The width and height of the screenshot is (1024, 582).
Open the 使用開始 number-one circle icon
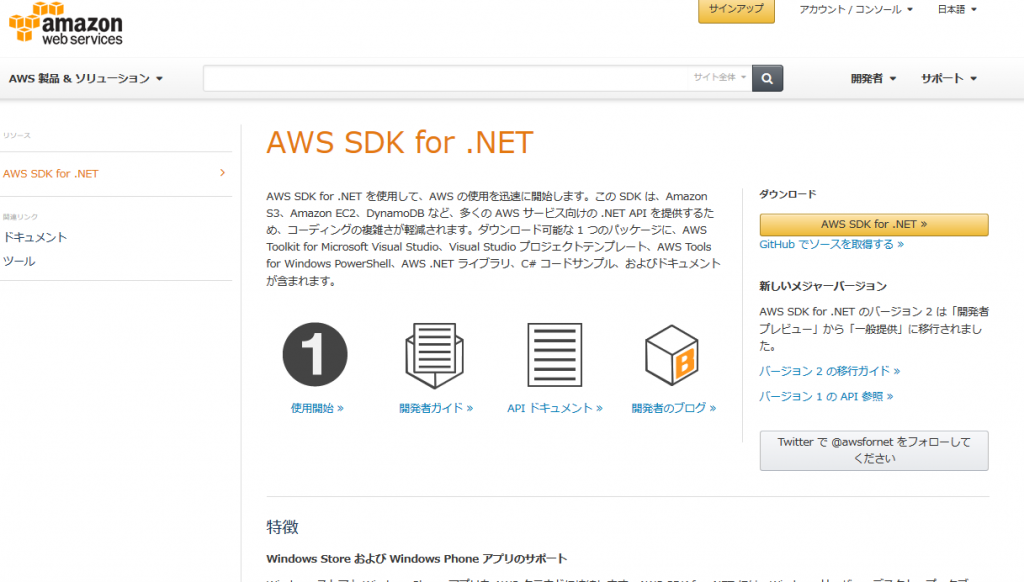click(x=315, y=354)
